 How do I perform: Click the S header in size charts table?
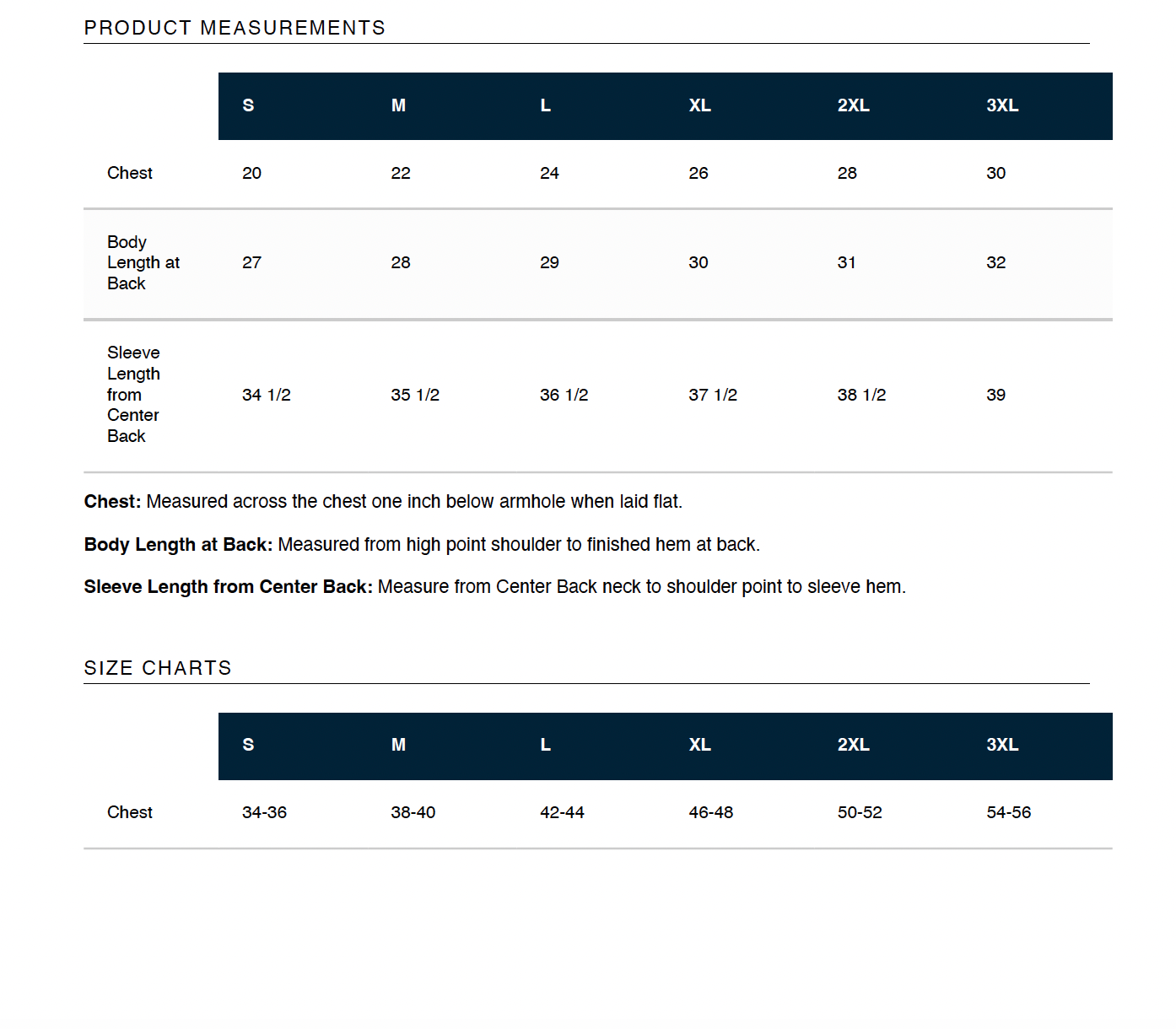tap(248, 745)
